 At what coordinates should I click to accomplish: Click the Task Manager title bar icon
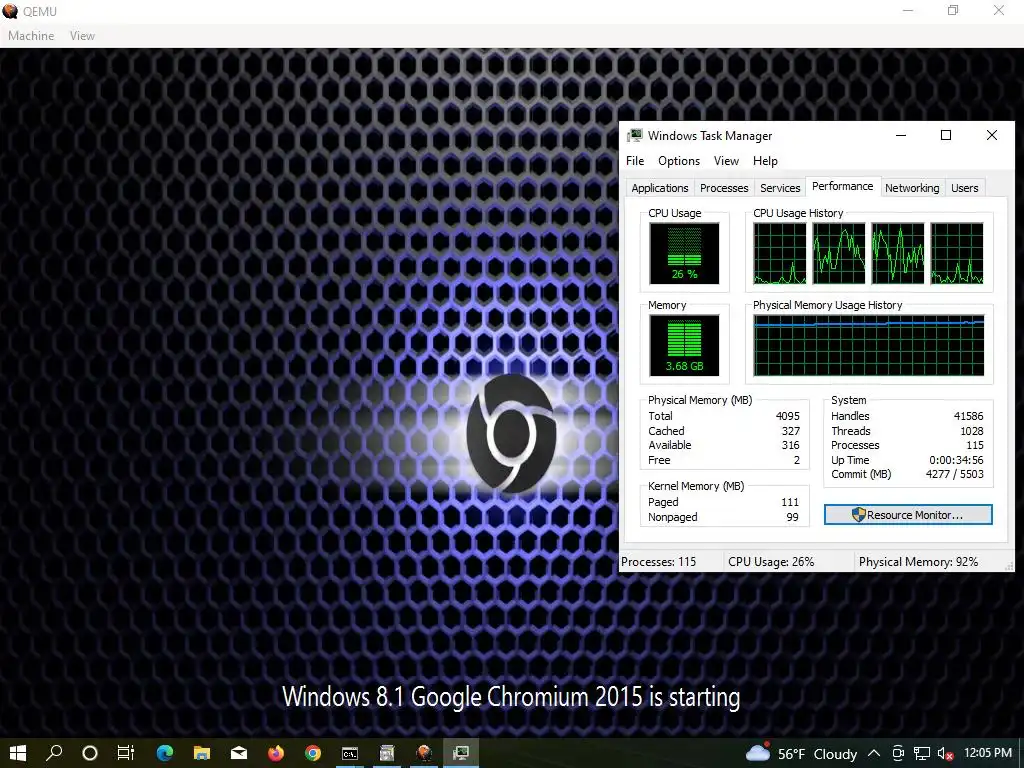click(x=634, y=135)
